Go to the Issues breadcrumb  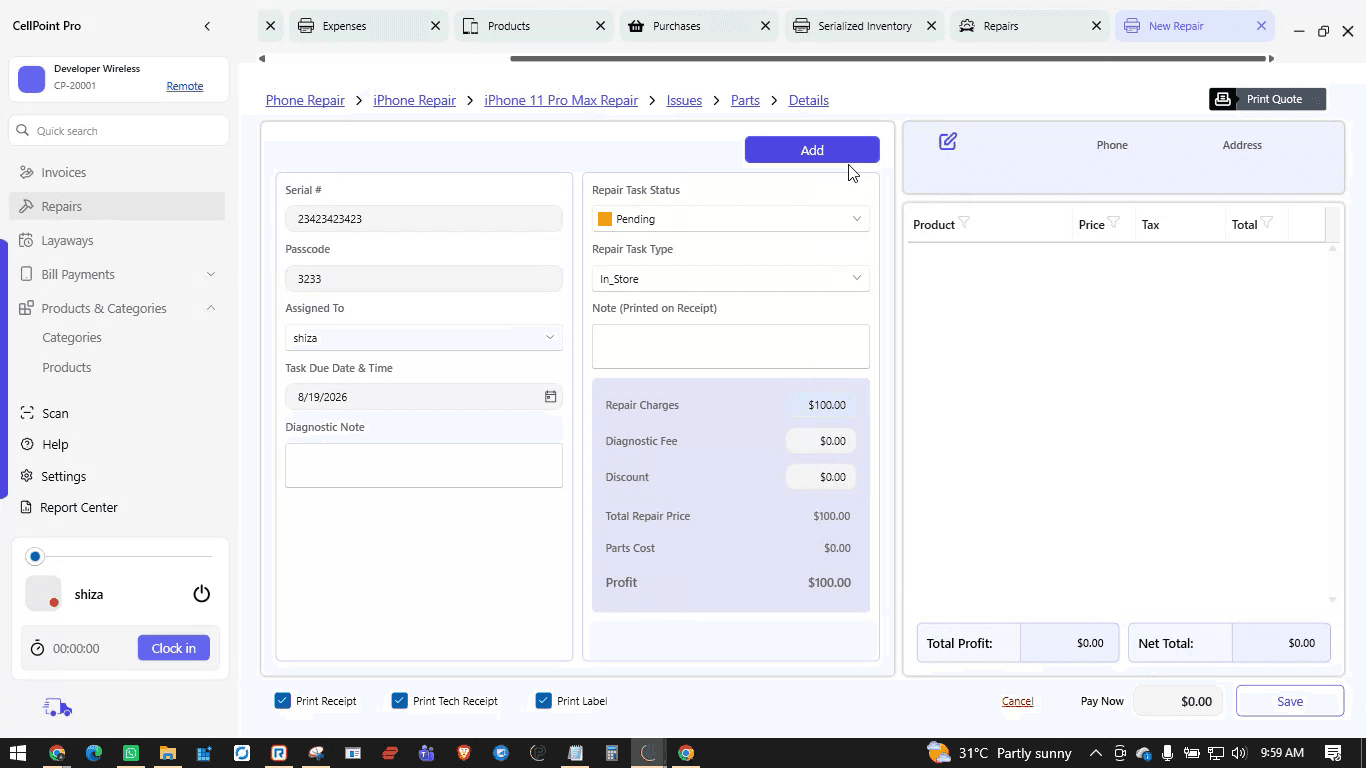pos(684,100)
